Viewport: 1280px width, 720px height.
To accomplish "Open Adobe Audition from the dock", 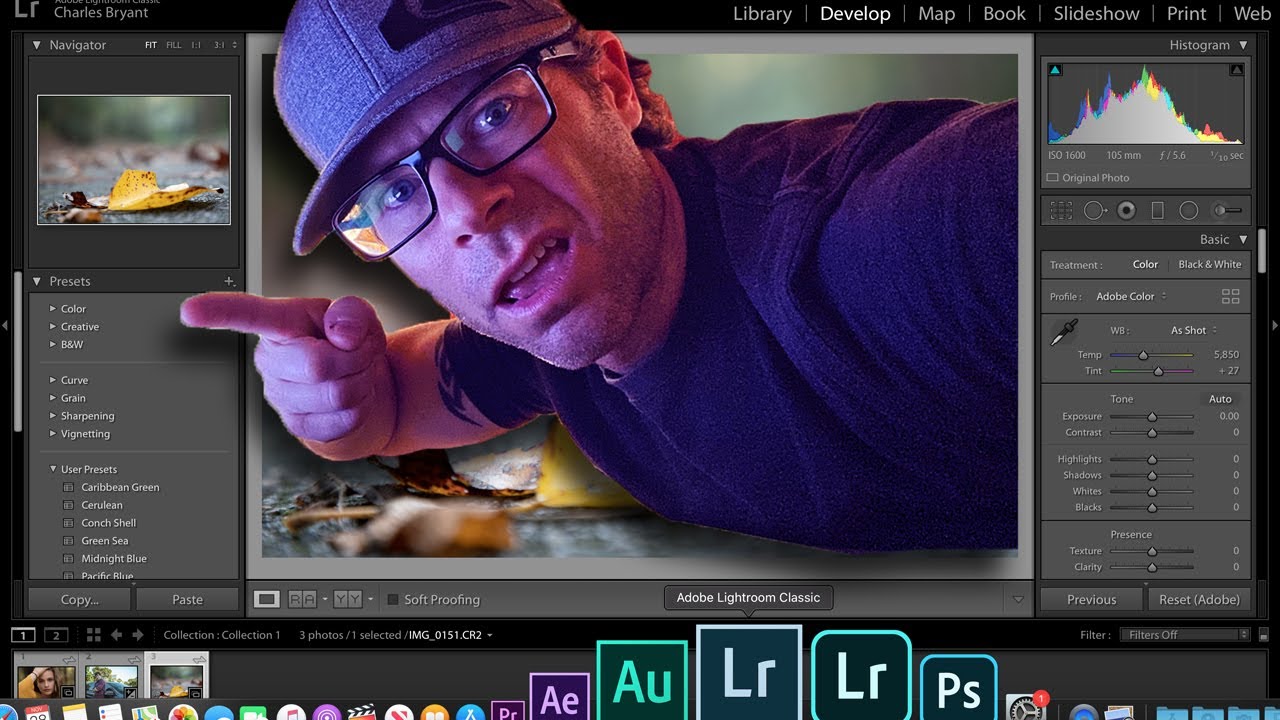I will tap(642, 681).
